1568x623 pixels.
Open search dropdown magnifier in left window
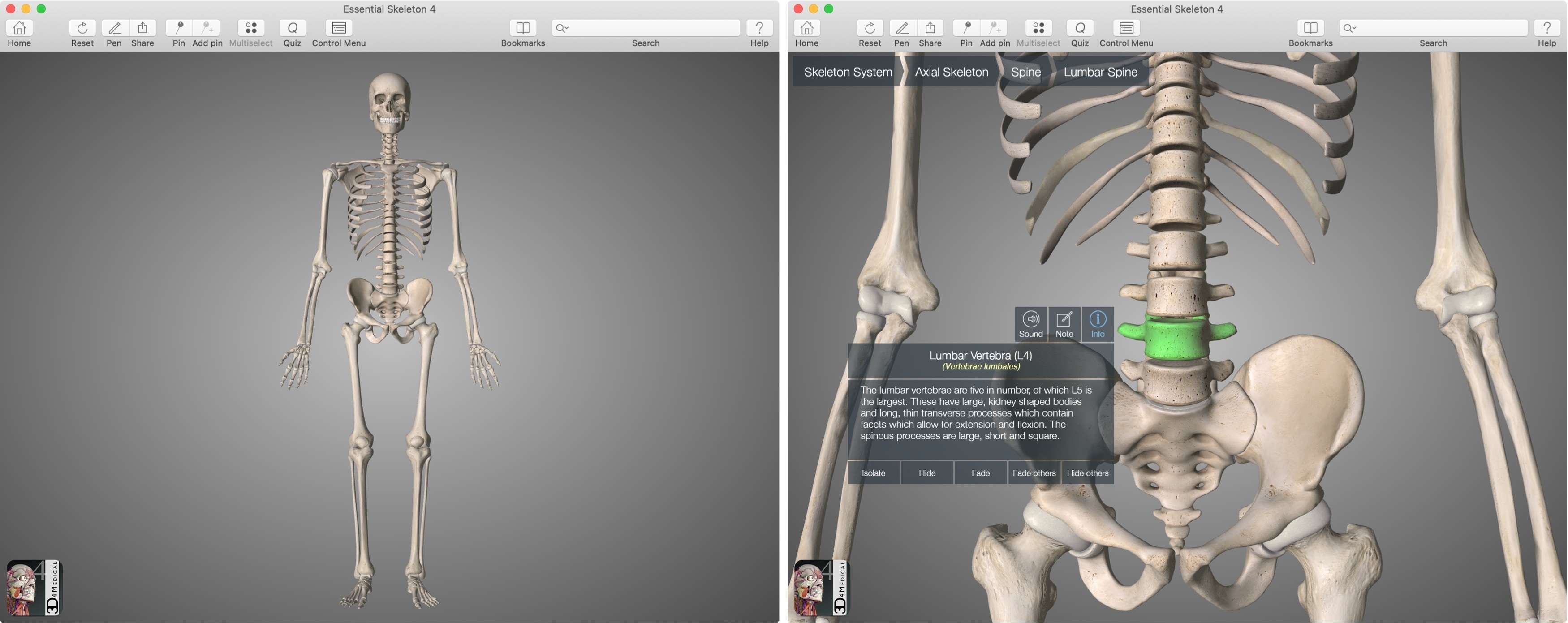562,28
